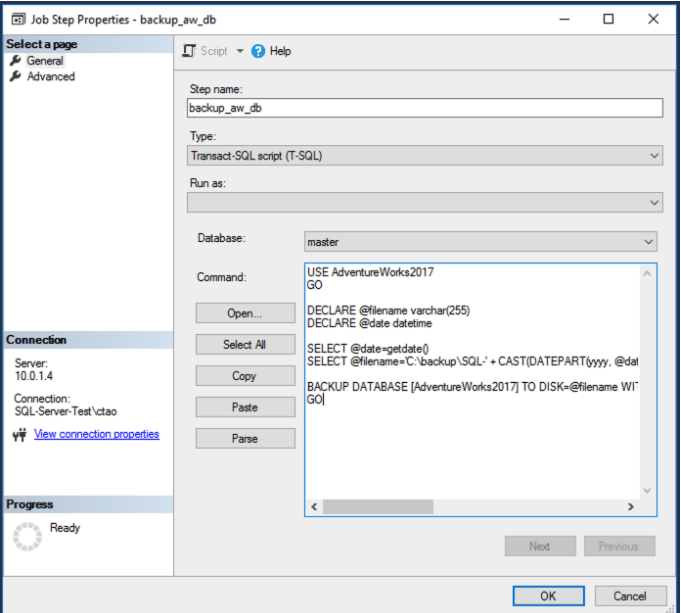Click the OK button
681x613 pixels.
(548, 596)
